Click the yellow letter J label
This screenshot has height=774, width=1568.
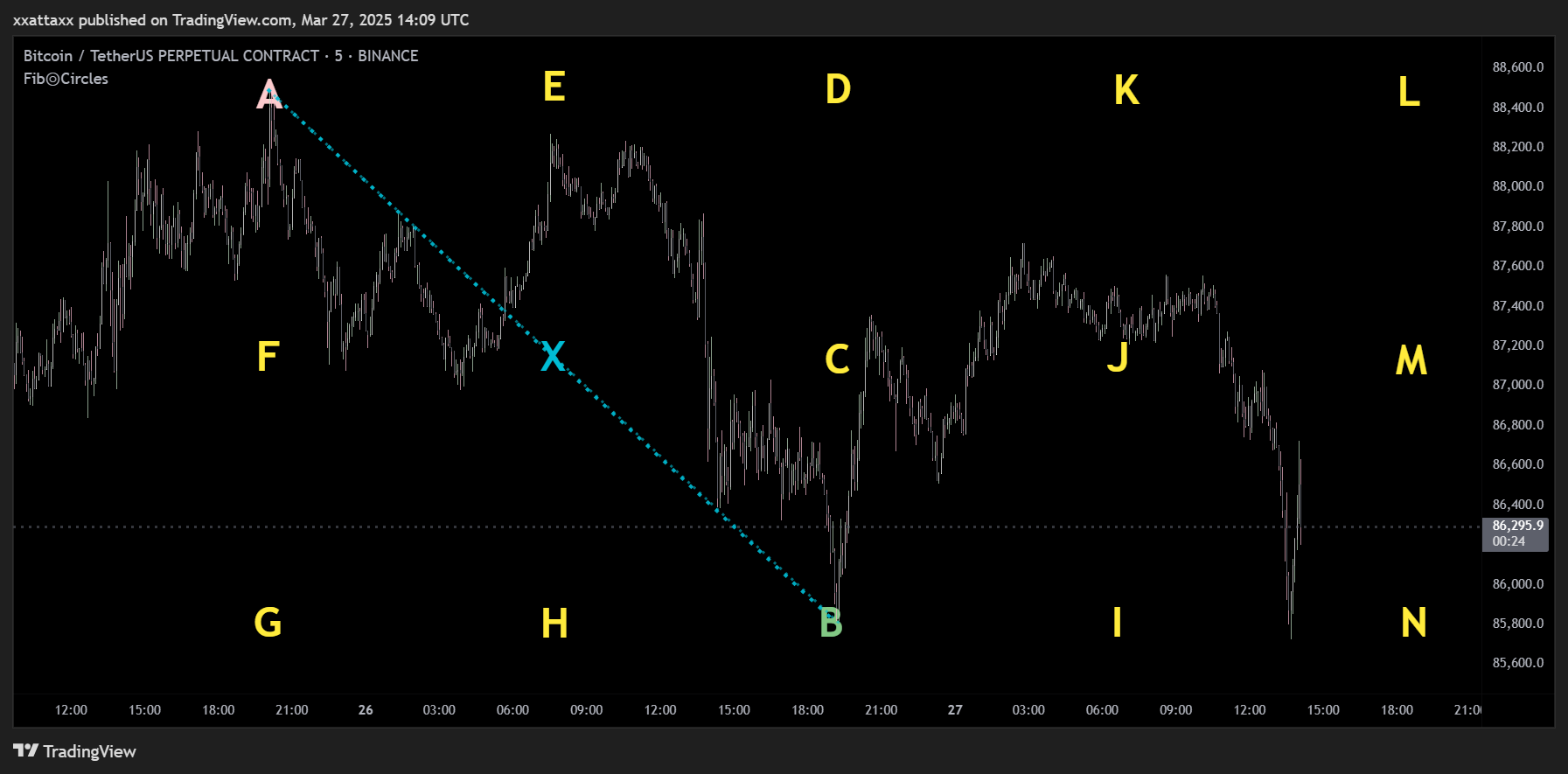click(x=1118, y=357)
